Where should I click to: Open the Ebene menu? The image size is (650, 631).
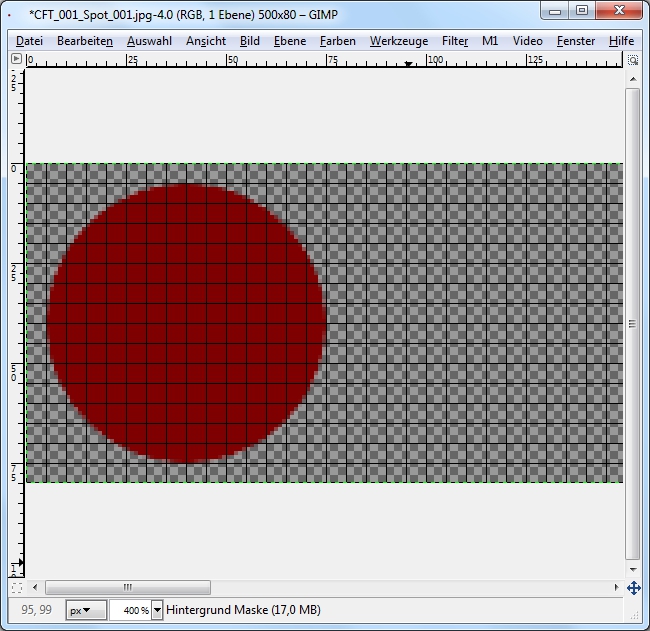(290, 41)
